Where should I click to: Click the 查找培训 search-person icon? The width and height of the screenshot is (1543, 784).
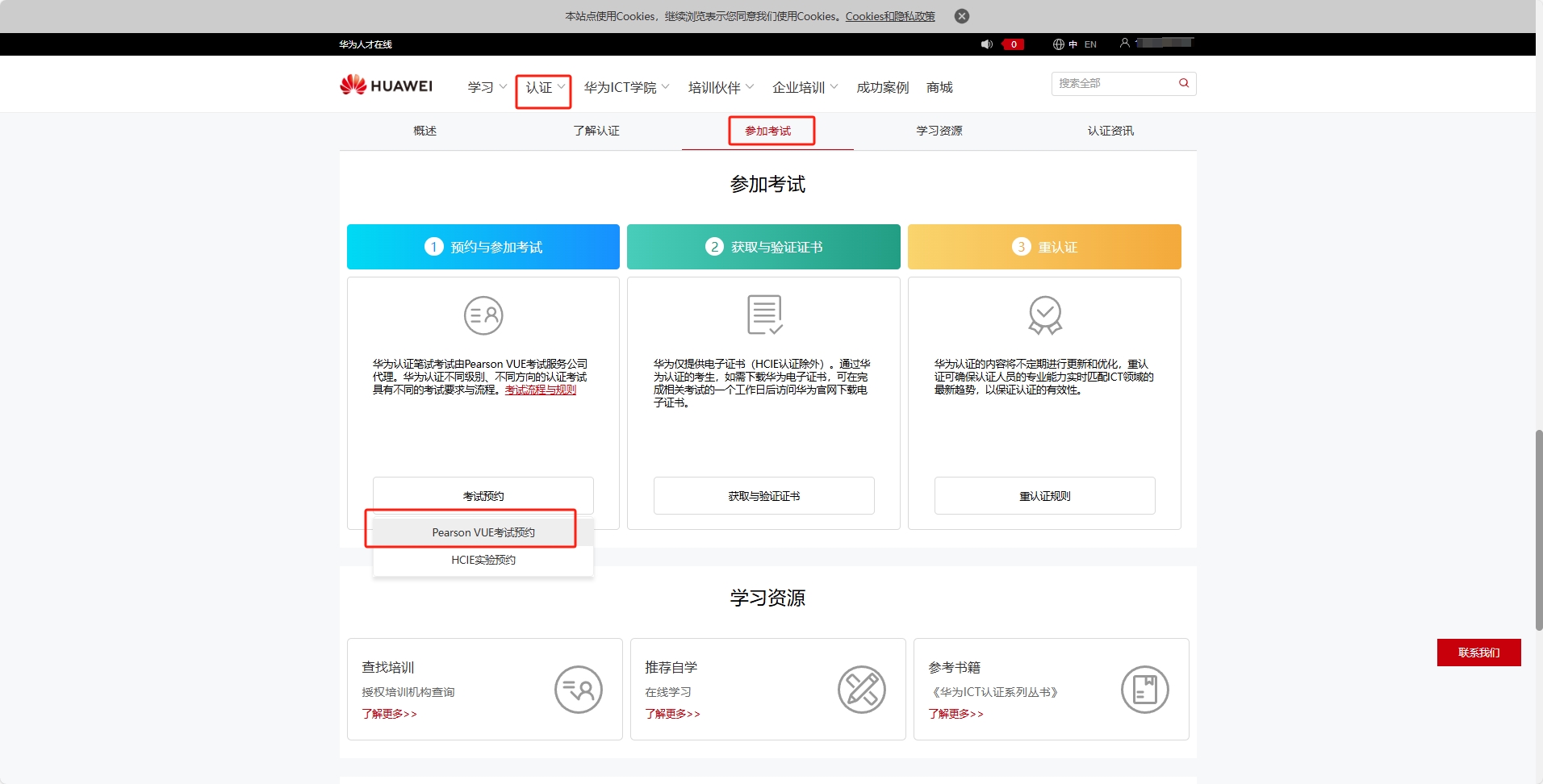pyautogui.click(x=579, y=690)
